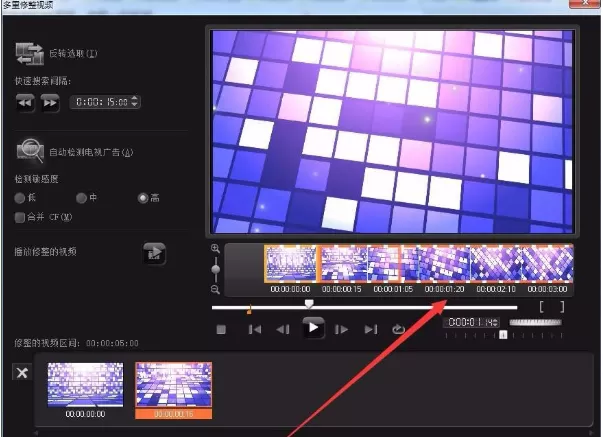The width and height of the screenshot is (603, 437).
Task: Select high detection sensitivity
Action: [143, 198]
